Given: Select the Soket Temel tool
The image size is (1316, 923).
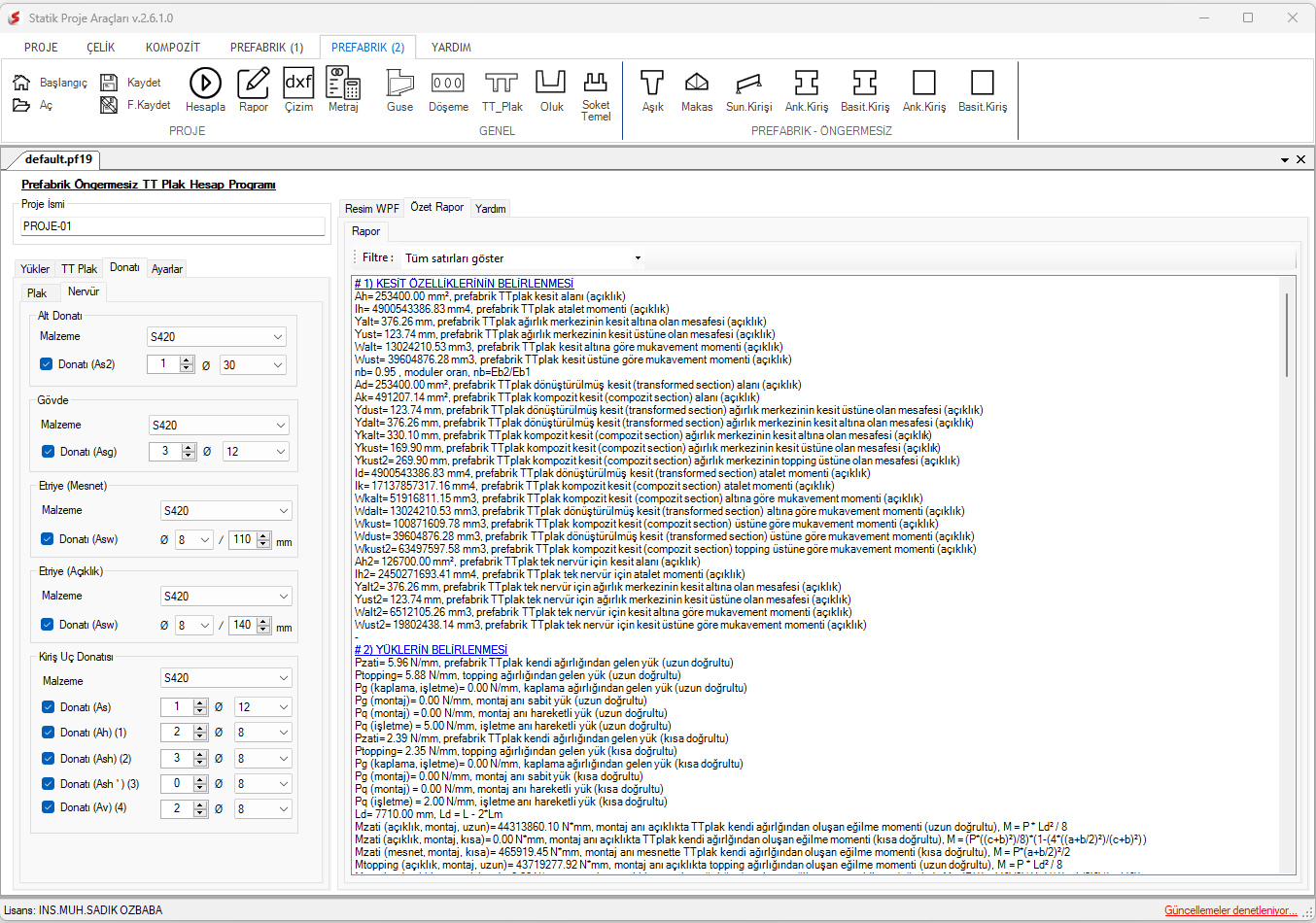Looking at the screenshot, I should click(596, 82).
